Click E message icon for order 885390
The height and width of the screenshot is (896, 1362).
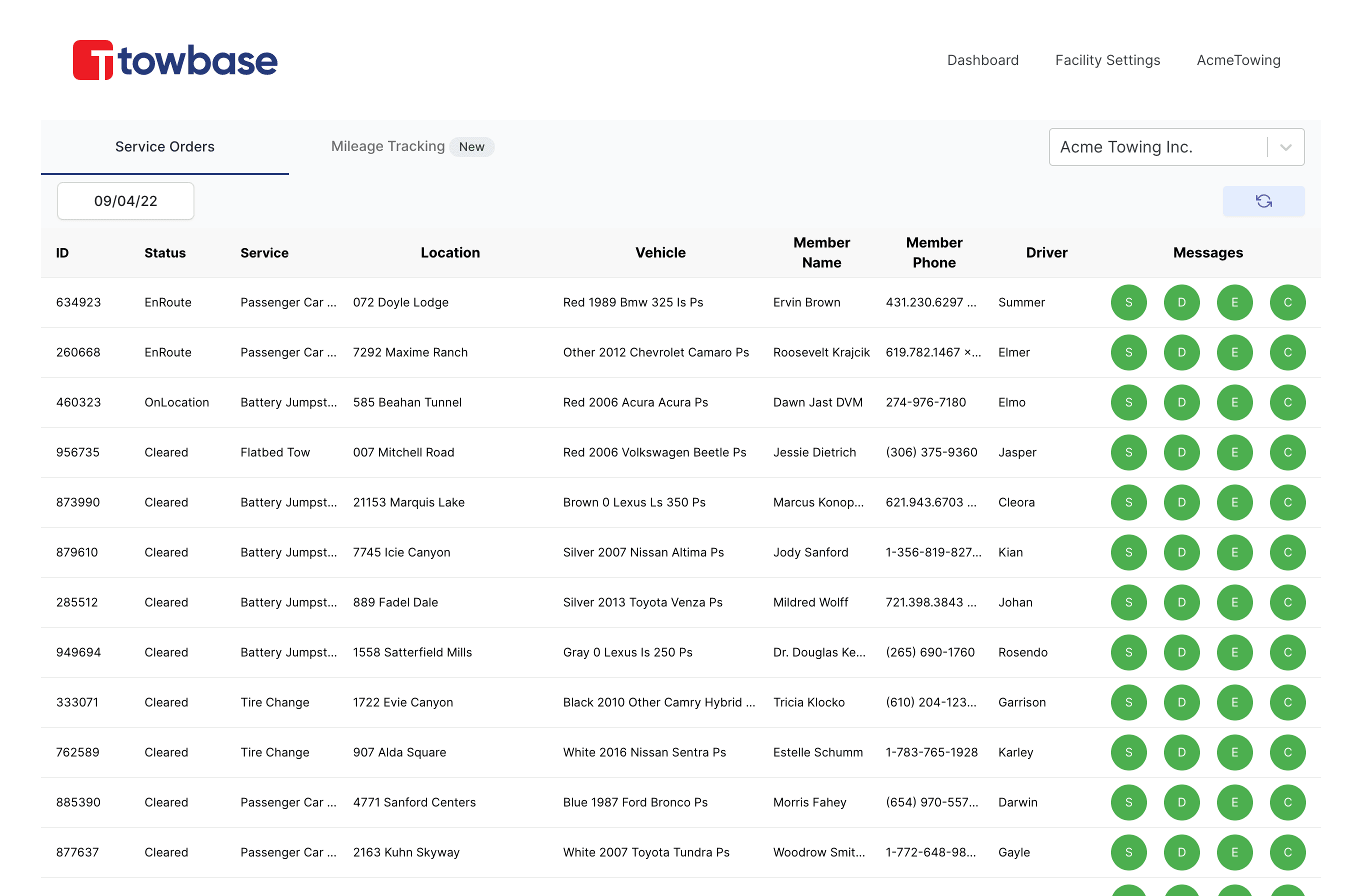pyautogui.click(x=1234, y=802)
